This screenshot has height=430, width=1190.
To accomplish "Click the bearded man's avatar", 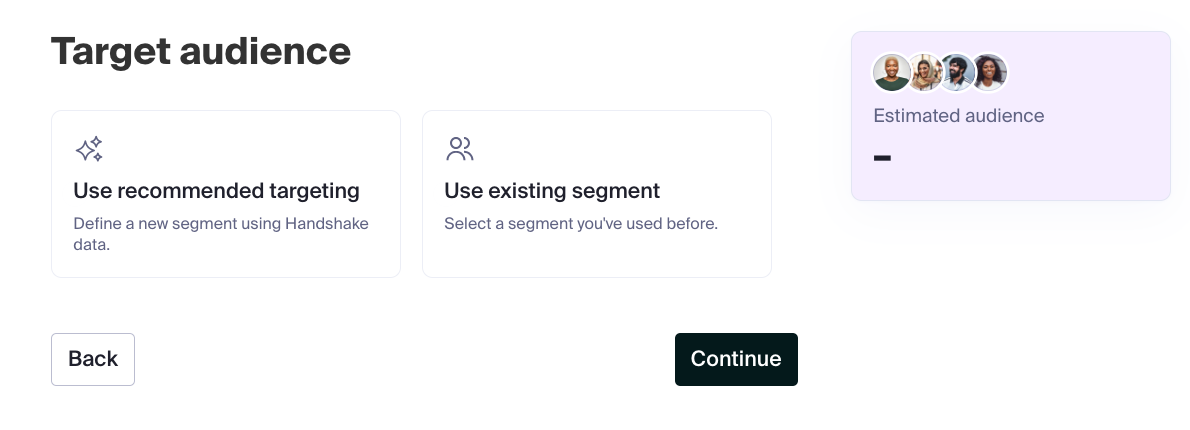I will point(957,72).
